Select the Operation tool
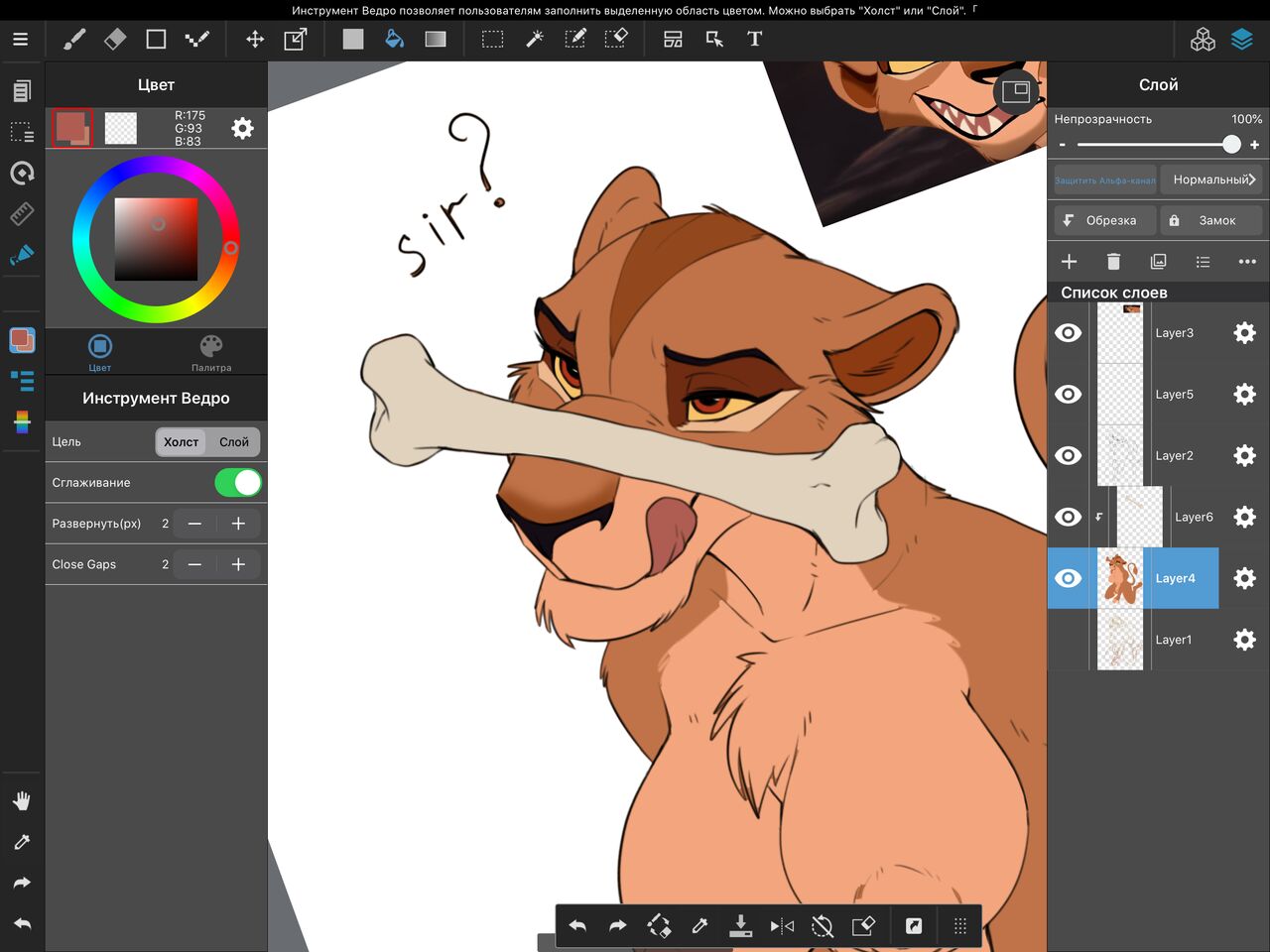This screenshot has height=952, width=1270. [x=714, y=39]
